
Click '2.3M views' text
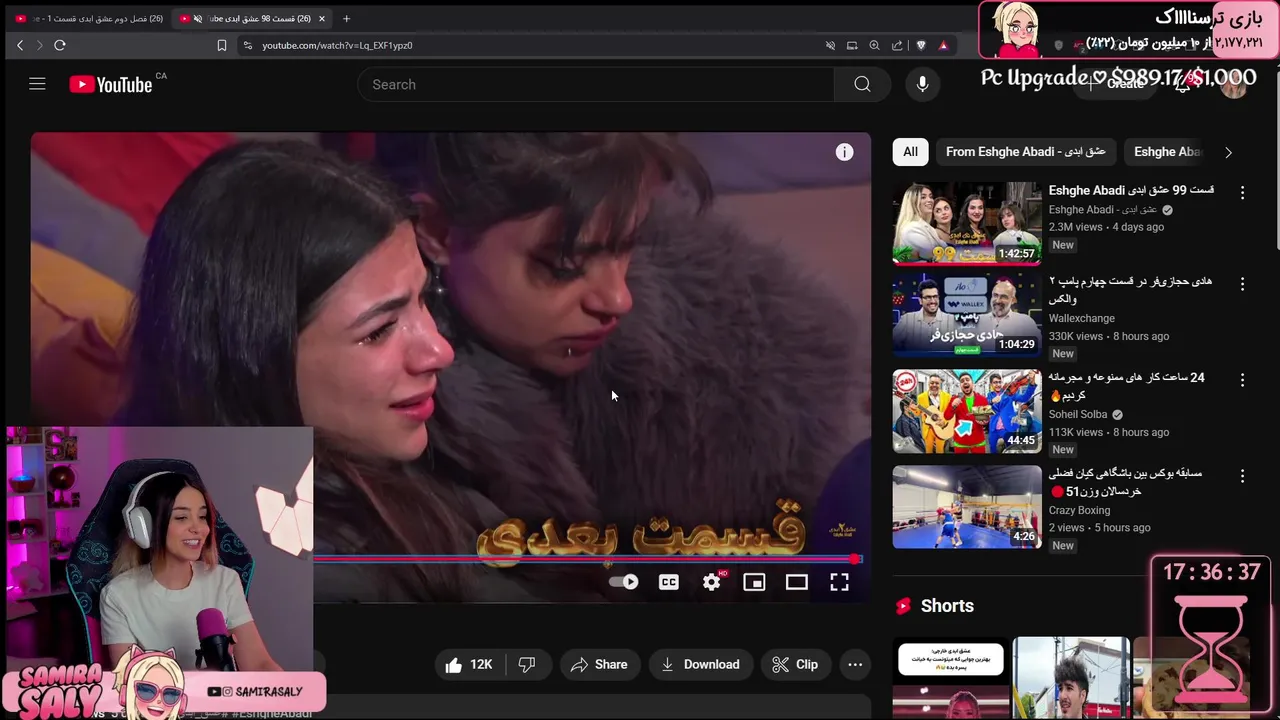point(1075,227)
